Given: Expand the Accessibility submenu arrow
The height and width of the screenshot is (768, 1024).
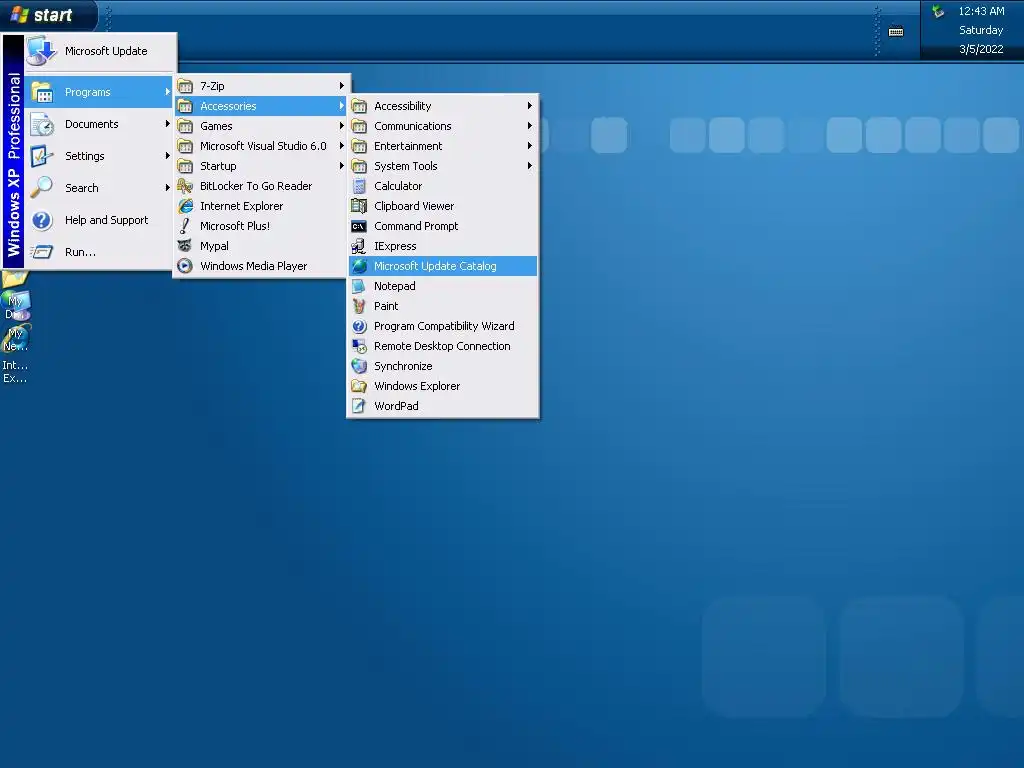Looking at the screenshot, I should tap(530, 106).
